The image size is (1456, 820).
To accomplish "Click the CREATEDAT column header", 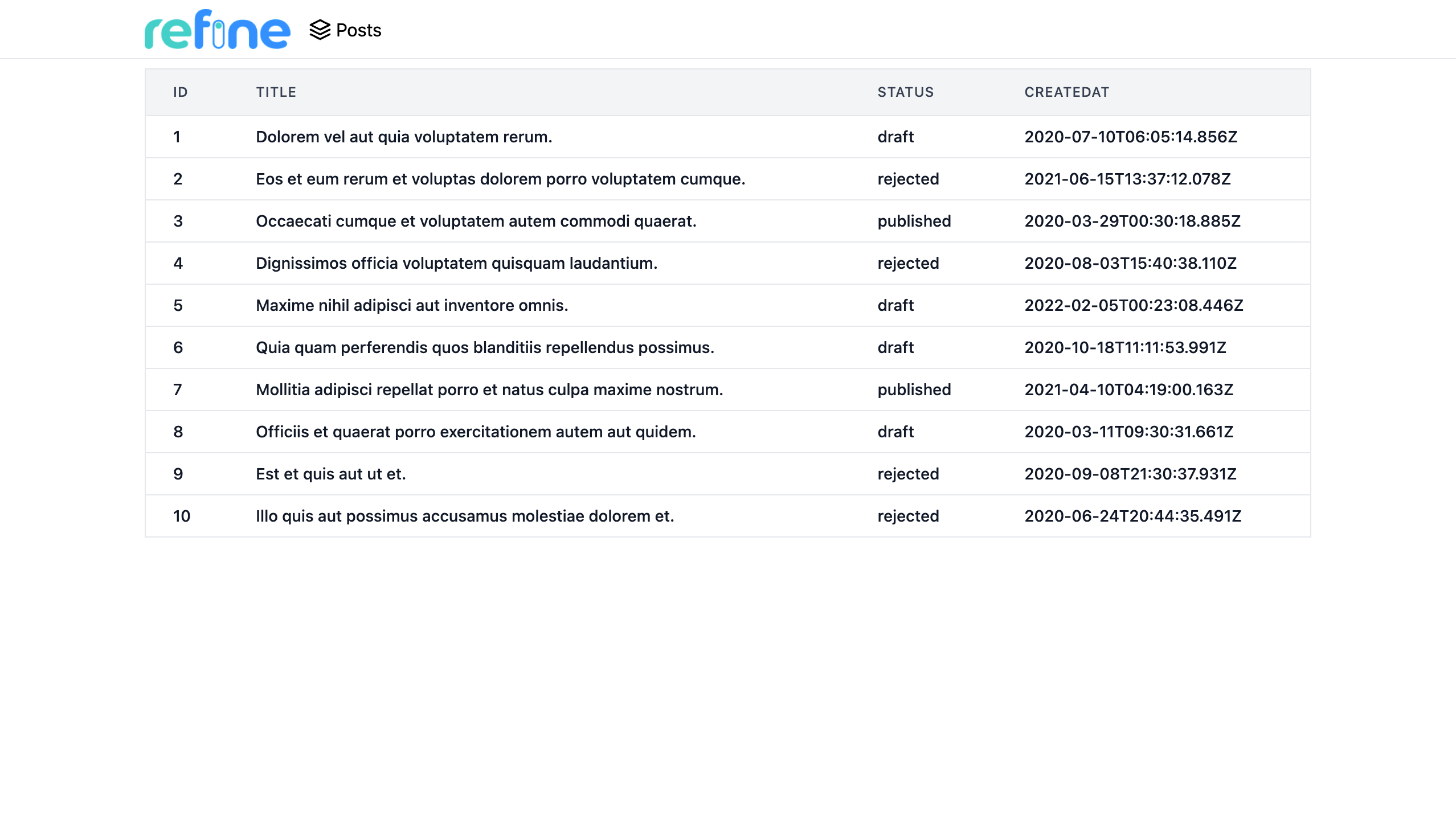I will [x=1066, y=92].
